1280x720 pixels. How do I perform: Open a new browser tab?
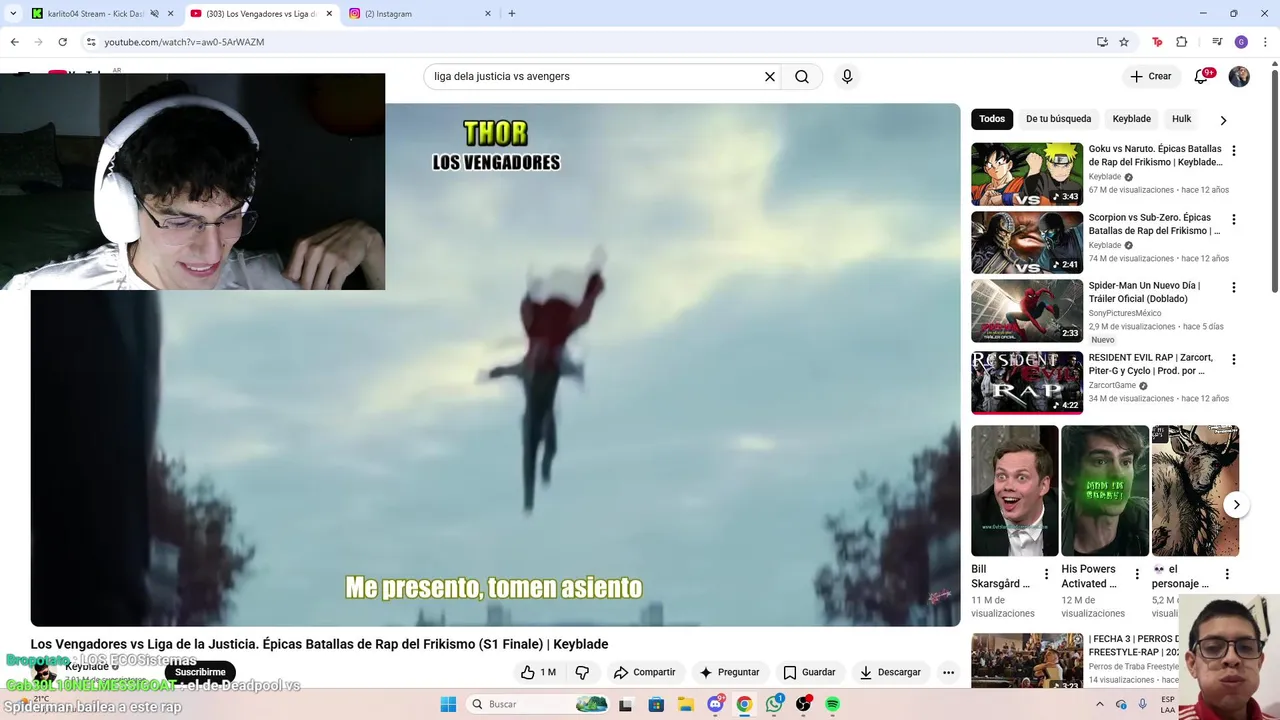[512, 14]
